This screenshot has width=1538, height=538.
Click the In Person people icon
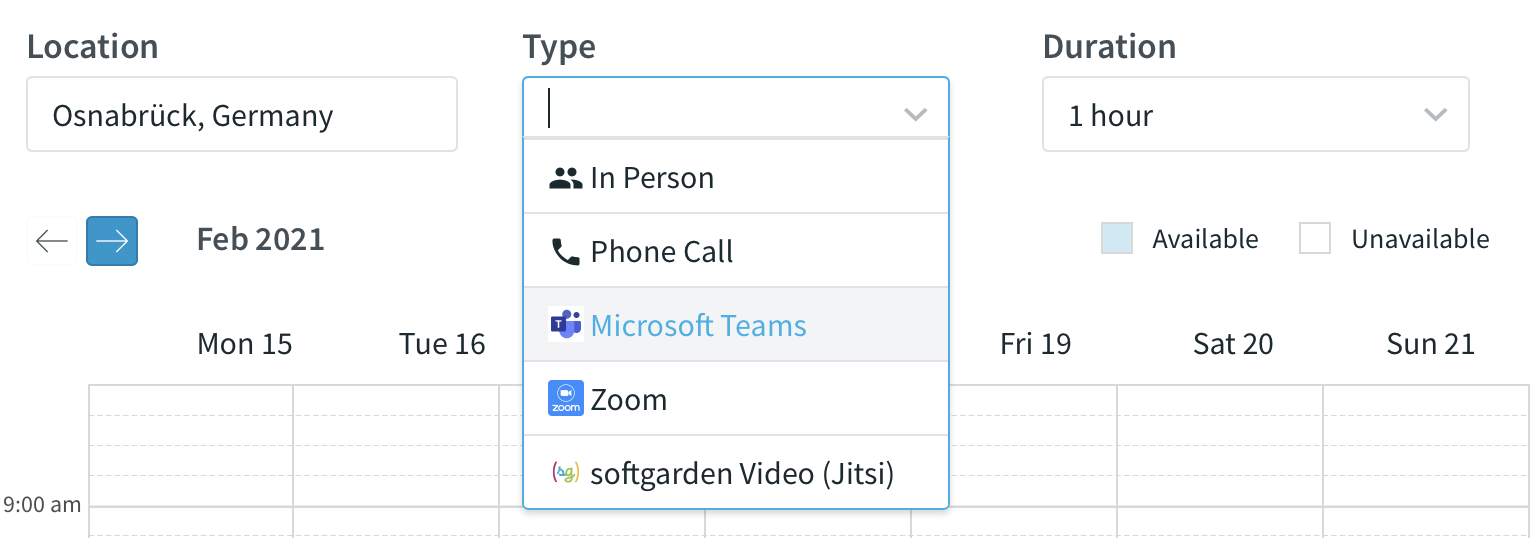(x=566, y=178)
